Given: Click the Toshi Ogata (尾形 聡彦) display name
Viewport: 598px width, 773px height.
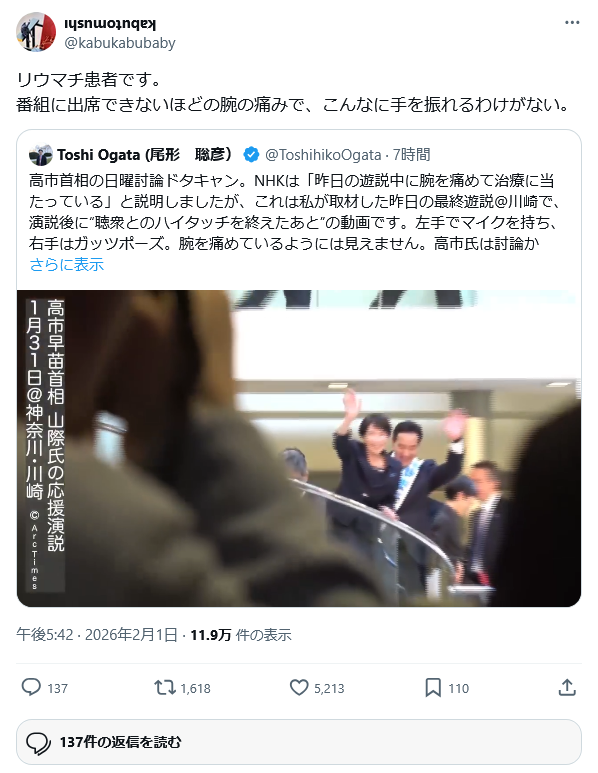Looking at the screenshot, I should point(144,155).
